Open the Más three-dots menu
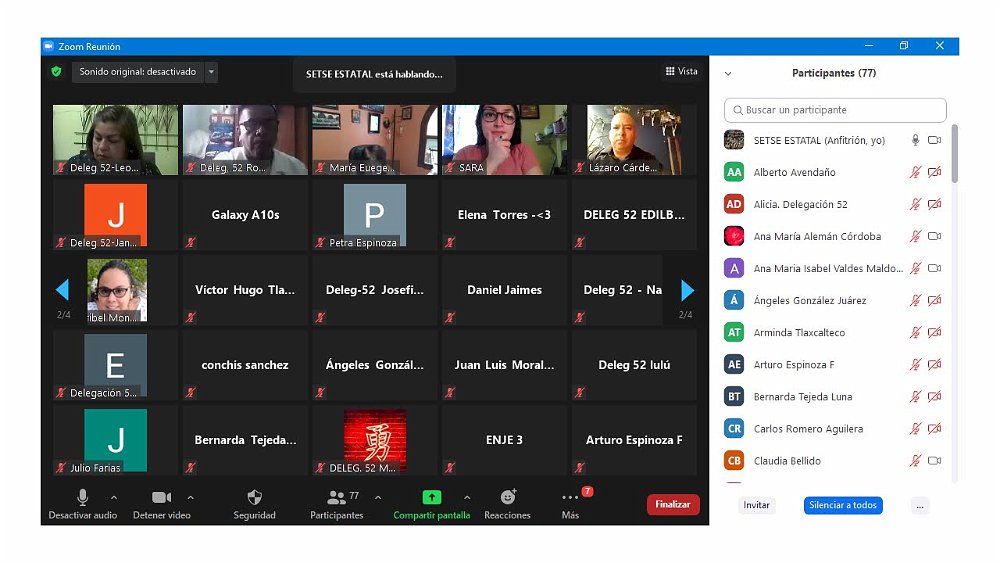The width and height of the screenshot is (1000, 563). [x=570, y=498]
